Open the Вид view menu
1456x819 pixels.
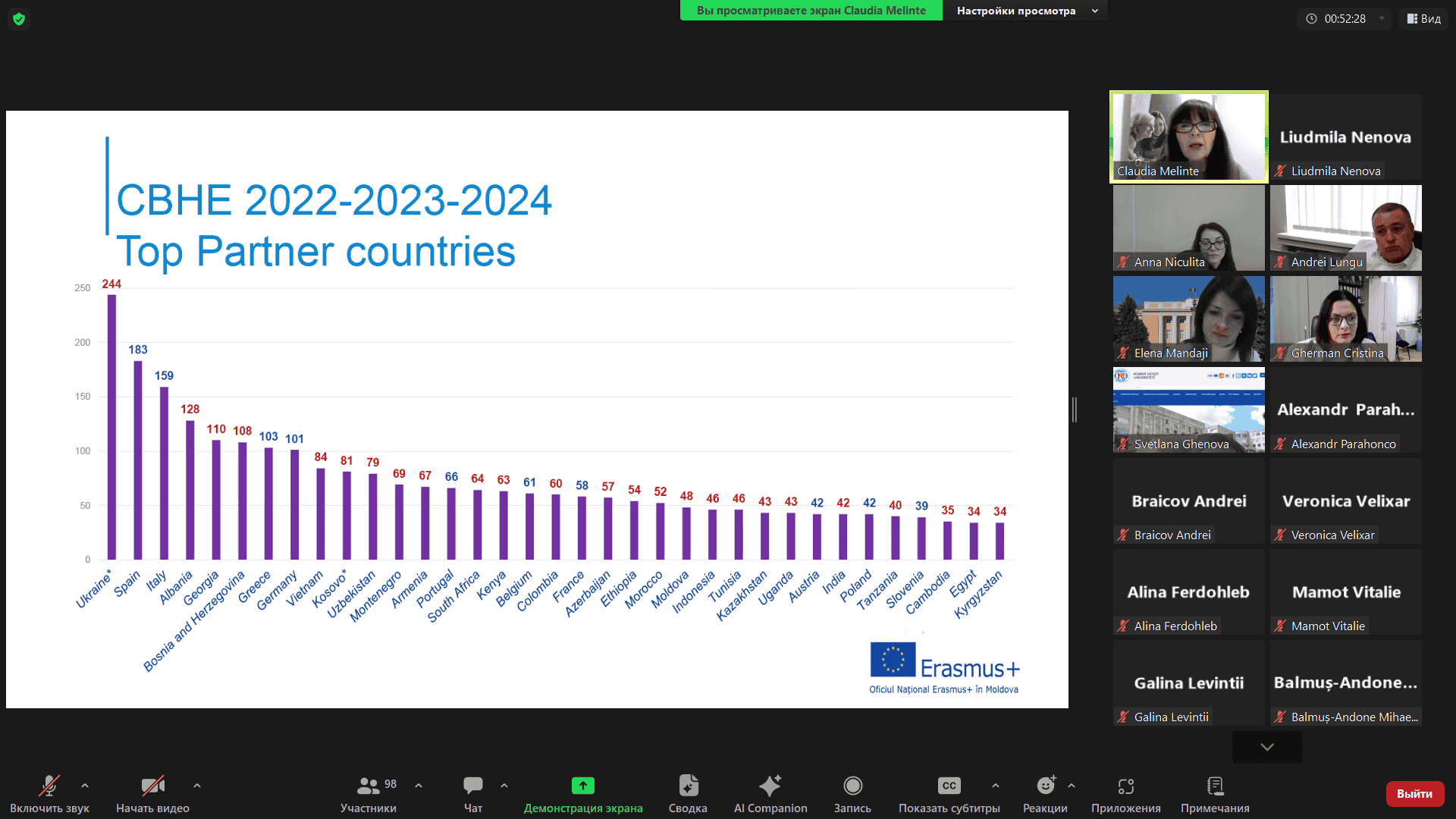tap(1423, 19)
